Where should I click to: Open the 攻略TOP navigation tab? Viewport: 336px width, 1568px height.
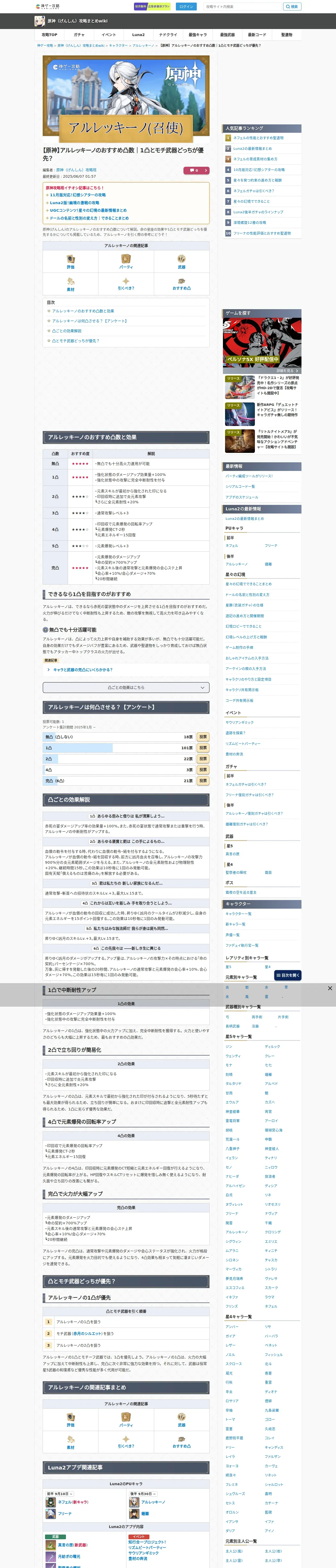point(49,35)
